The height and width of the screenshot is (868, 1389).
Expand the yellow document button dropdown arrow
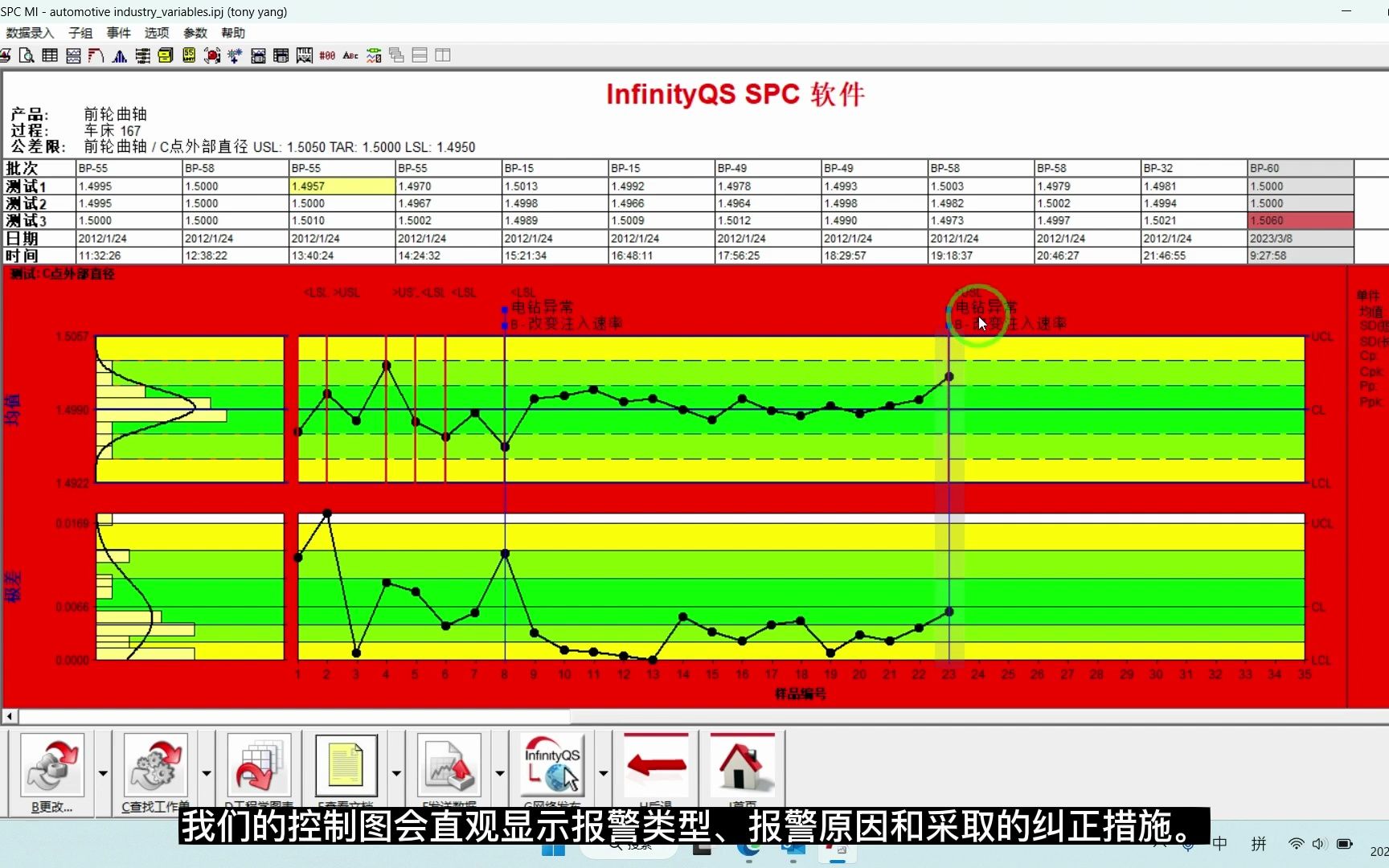pyautogui.click(x=396, y=773)
